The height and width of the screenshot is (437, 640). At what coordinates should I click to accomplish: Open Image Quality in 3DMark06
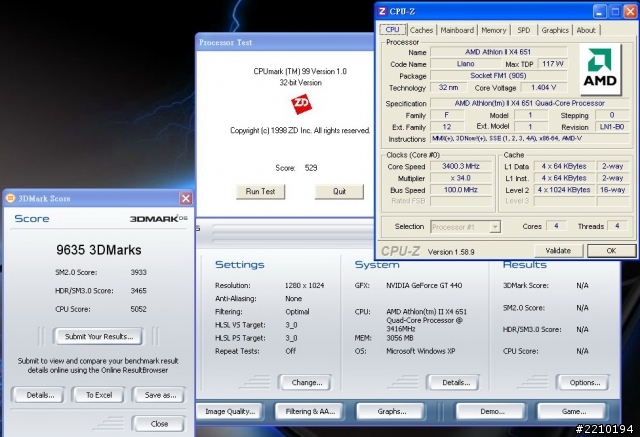pyautogui.click(x=230, y=412)
